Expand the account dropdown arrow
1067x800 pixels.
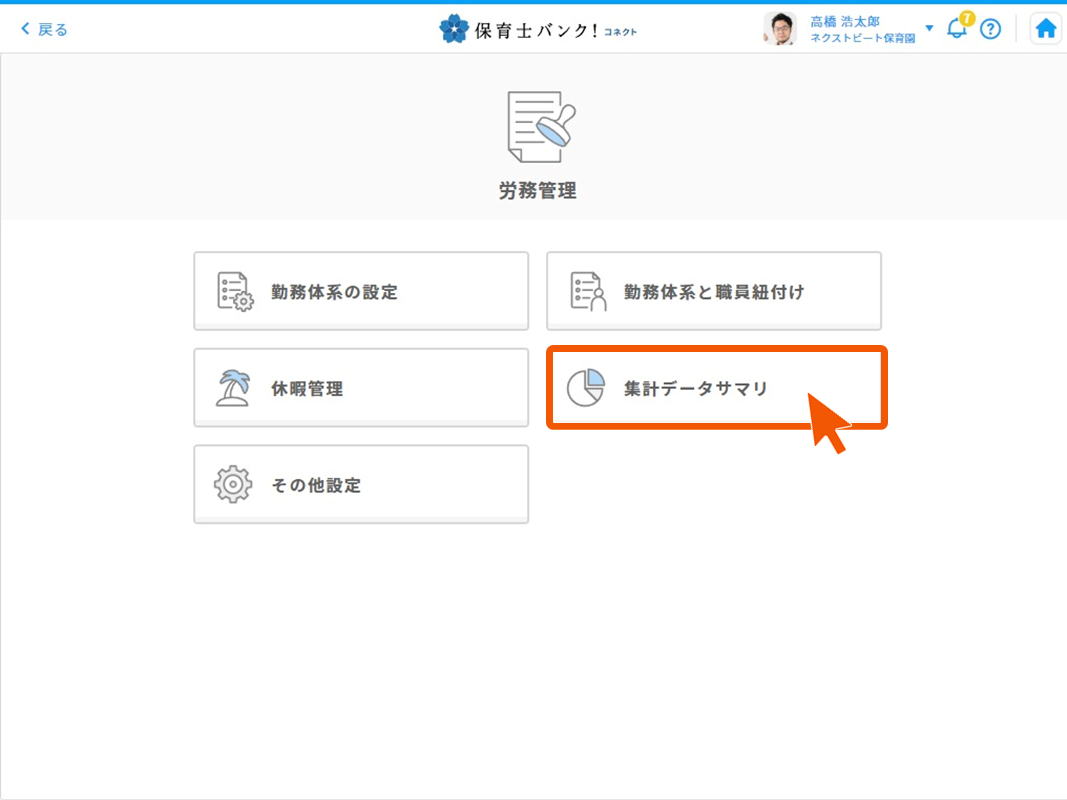929,28
